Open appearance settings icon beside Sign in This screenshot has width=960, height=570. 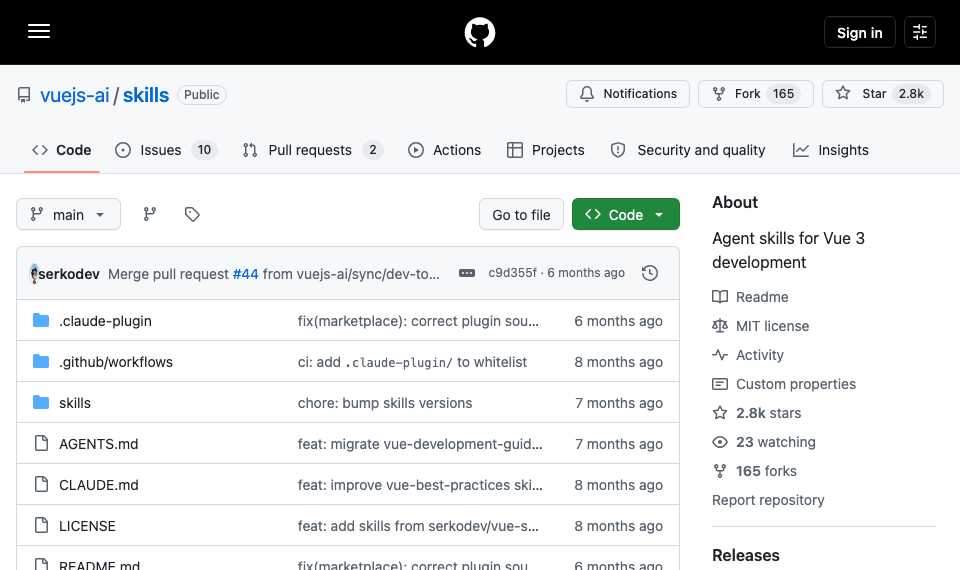[x=920, y=32]
